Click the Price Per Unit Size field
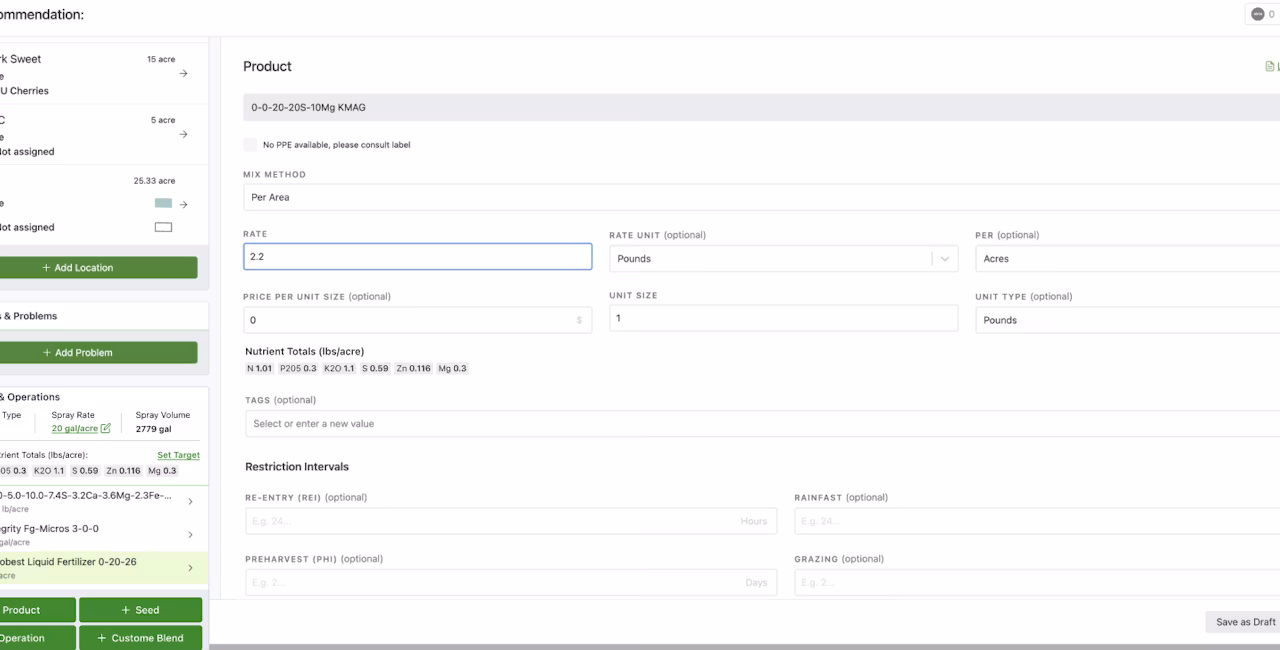The height and width of the screenshot is (650, 1280). click(x=417, y=320)
